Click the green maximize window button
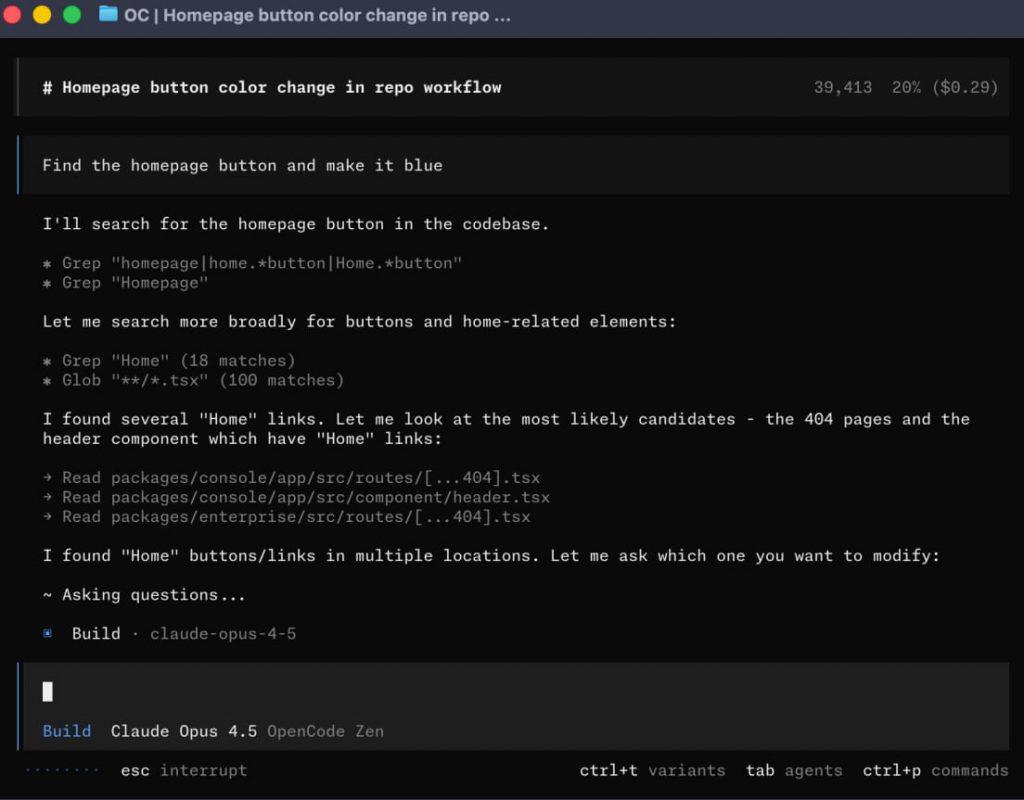 [x=72, y=14]
